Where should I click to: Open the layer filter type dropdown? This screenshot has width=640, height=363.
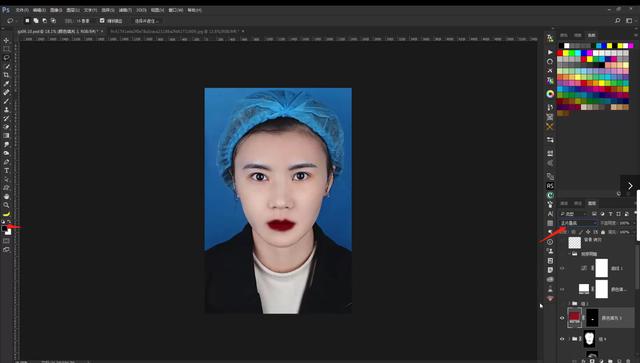pos(573,214)
